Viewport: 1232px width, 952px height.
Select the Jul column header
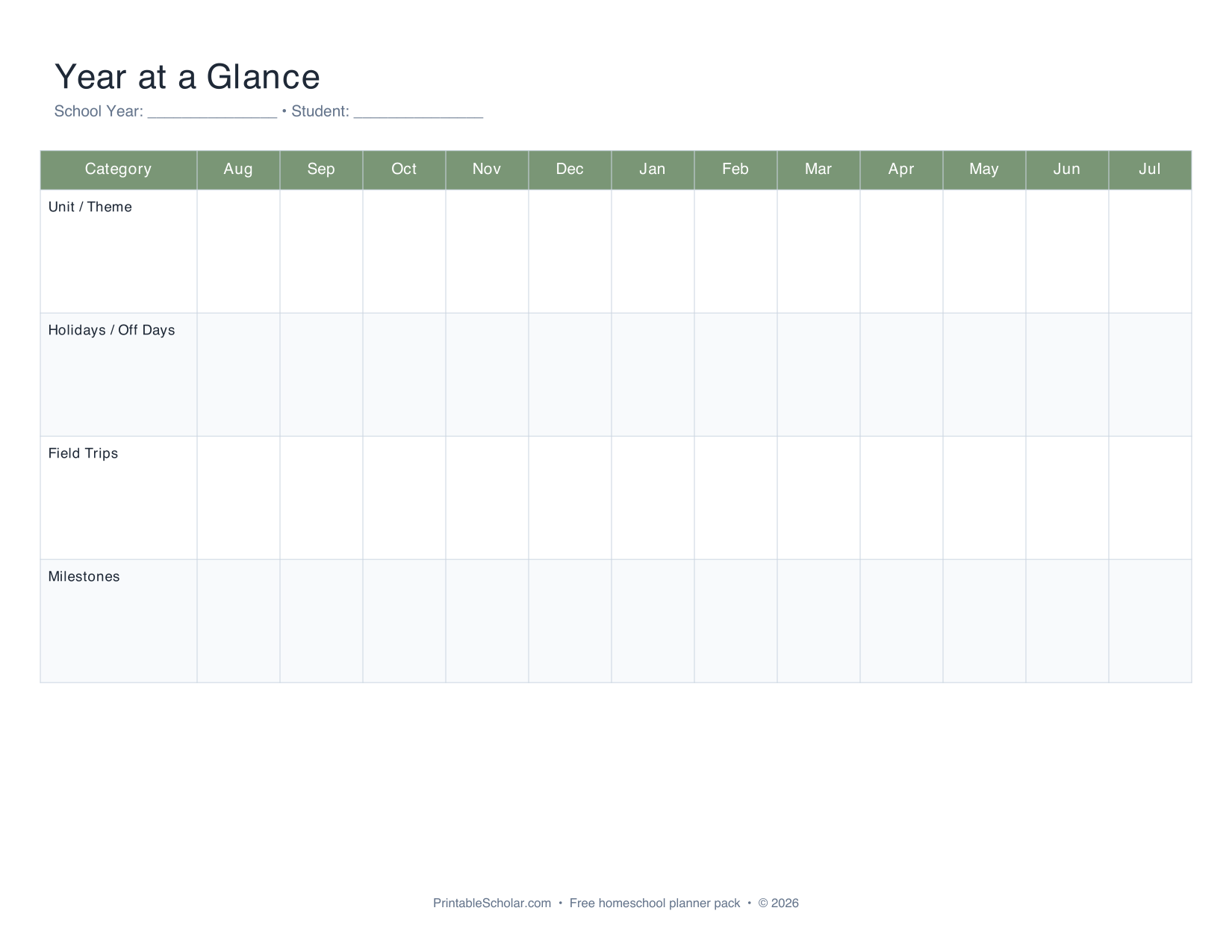(1150, 169)
